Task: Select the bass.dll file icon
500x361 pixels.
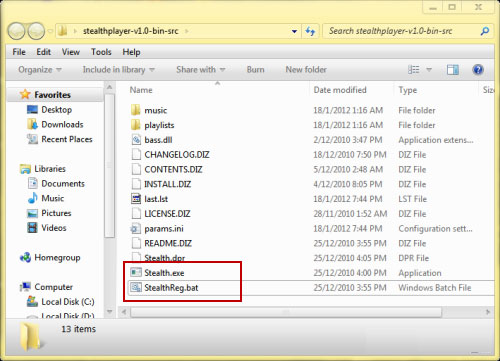Action: point(136,140)
